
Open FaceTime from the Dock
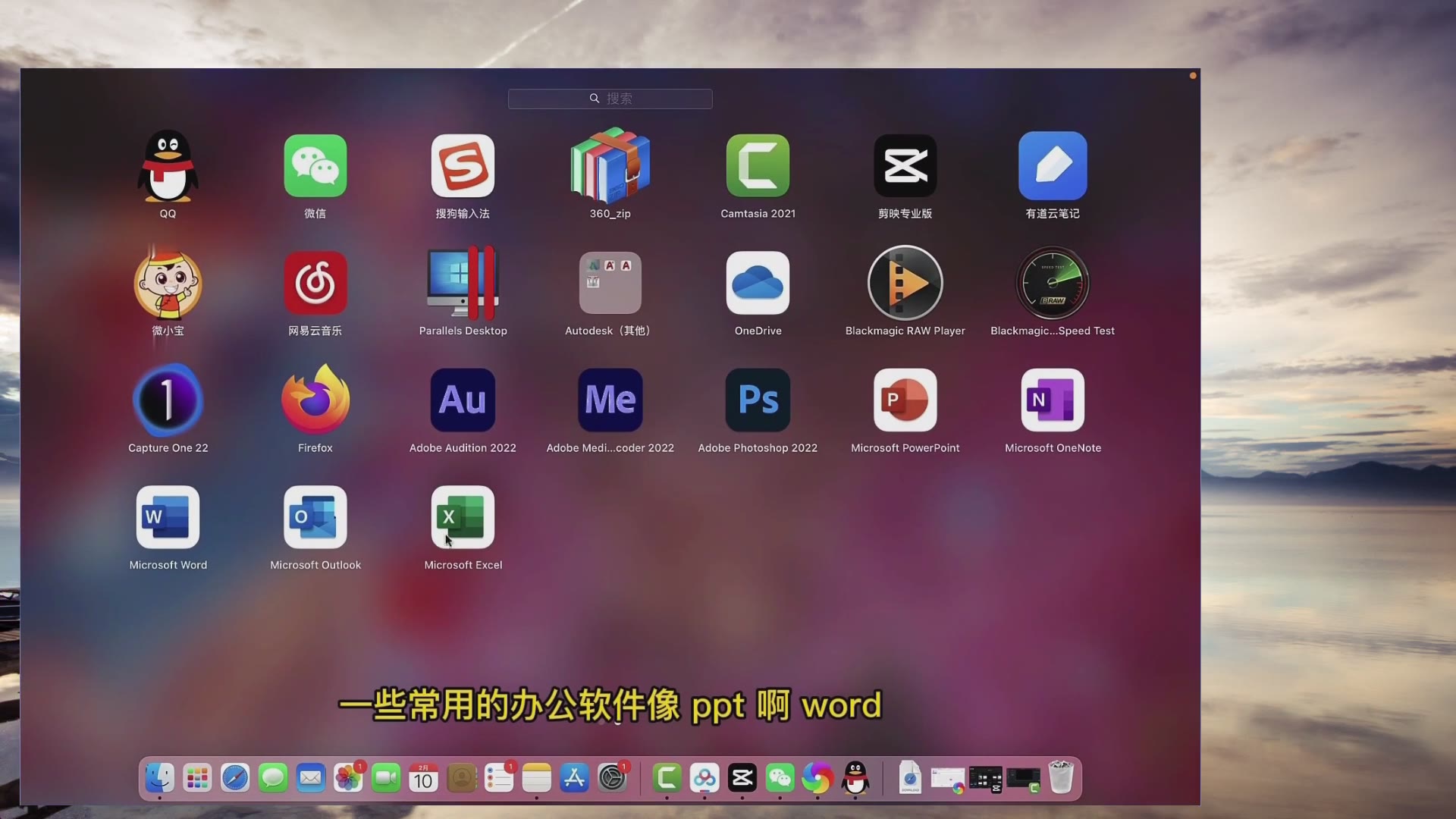click(386, 778)
